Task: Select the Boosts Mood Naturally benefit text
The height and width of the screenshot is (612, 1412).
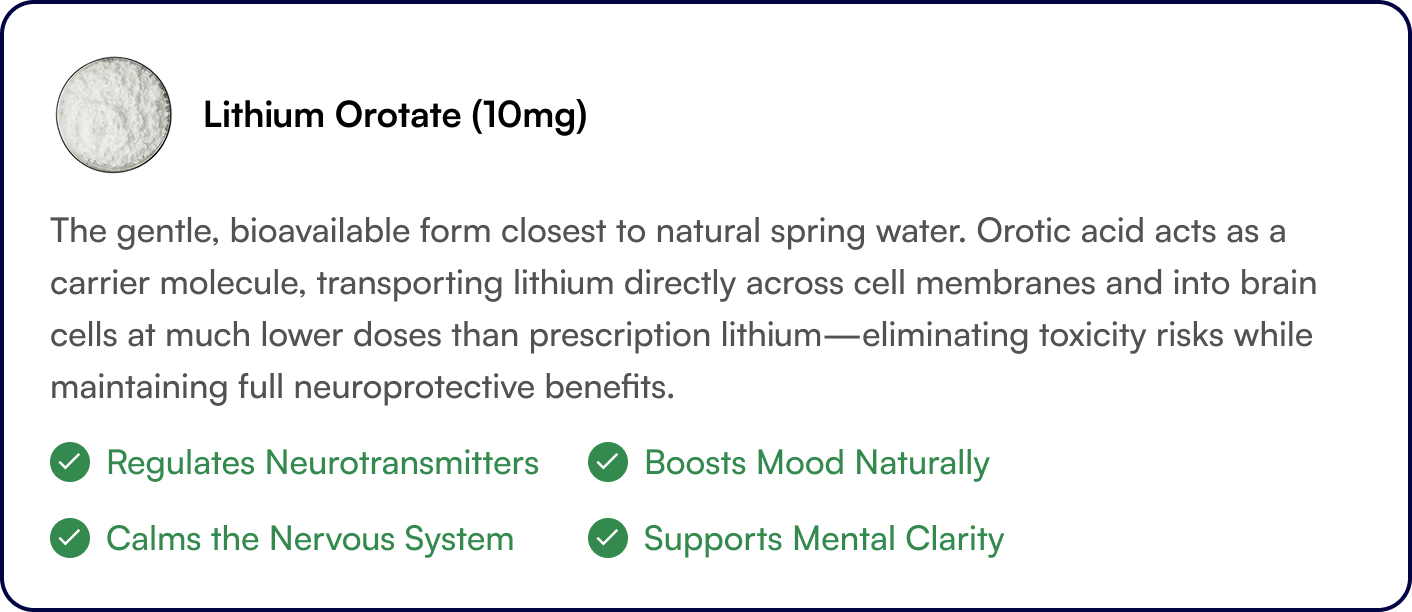Action: (x=817, y=463)
